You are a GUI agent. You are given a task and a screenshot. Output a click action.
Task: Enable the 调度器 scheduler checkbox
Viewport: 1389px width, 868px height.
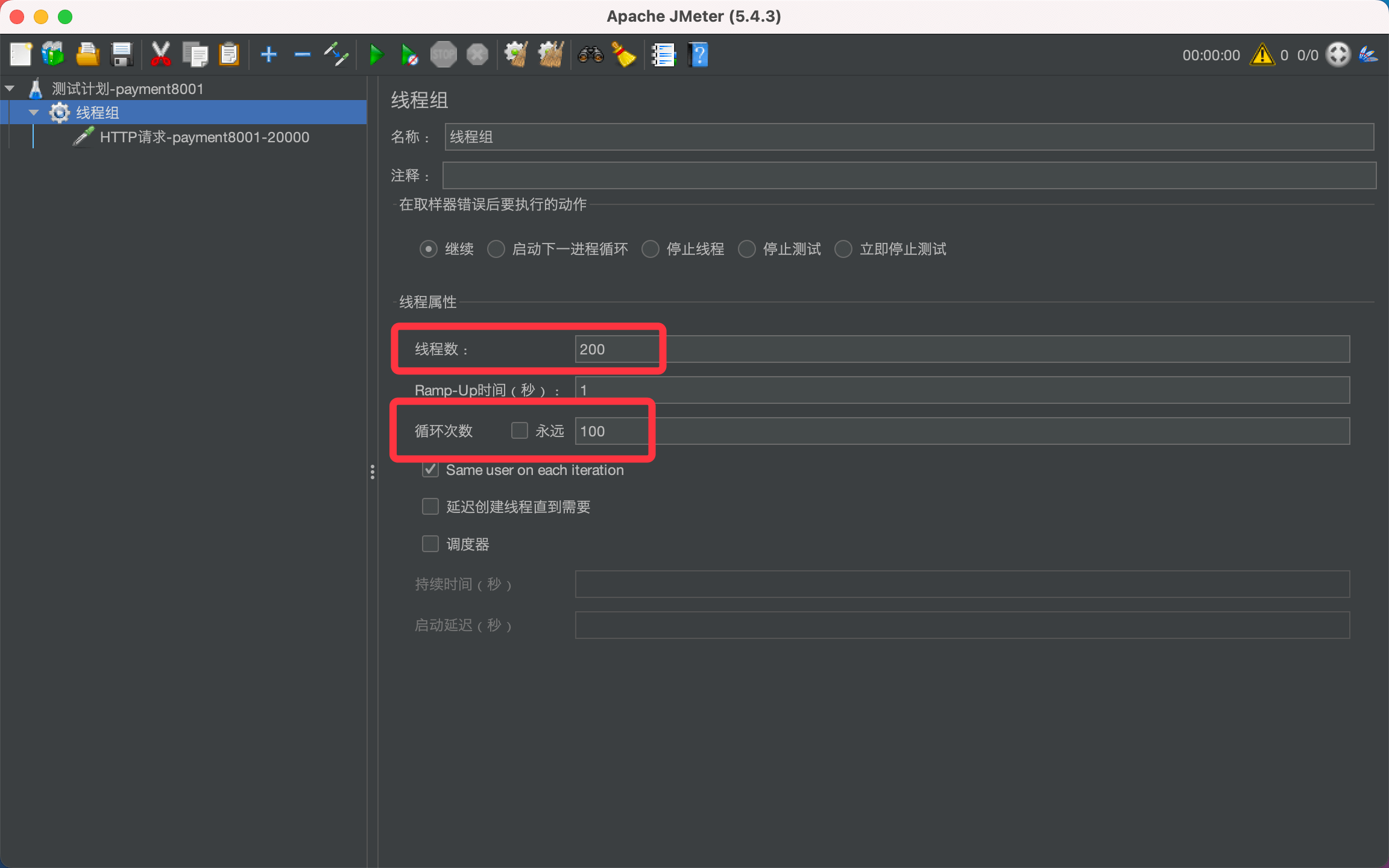click(x=430, y=544)
